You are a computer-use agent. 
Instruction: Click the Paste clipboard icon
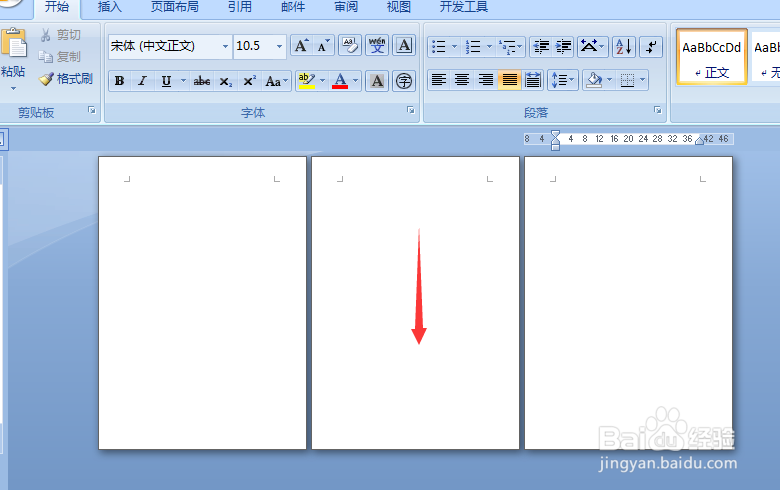(x=14, y=44)
